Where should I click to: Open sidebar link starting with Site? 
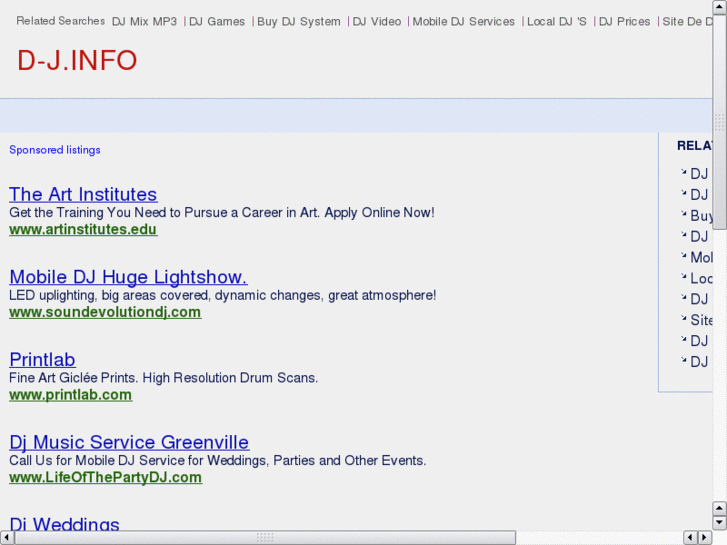(x=701, y=320)
